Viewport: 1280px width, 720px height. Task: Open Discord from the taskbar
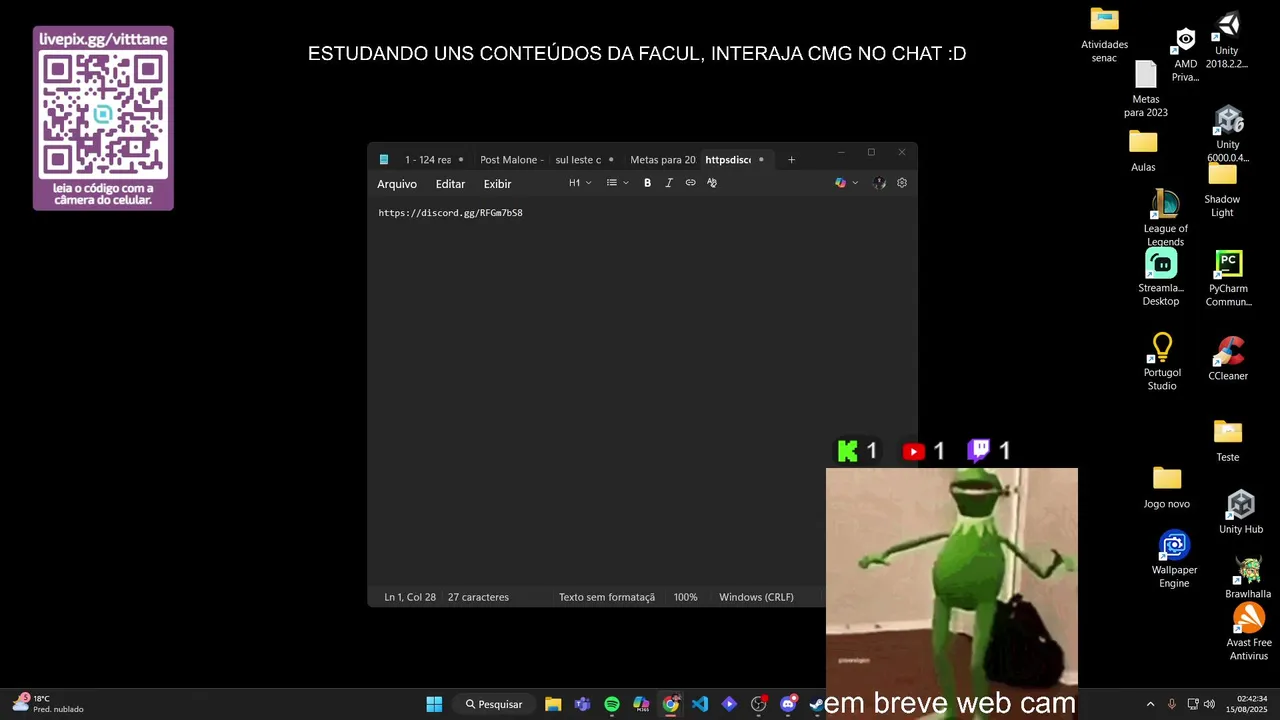tap(788, 704)
